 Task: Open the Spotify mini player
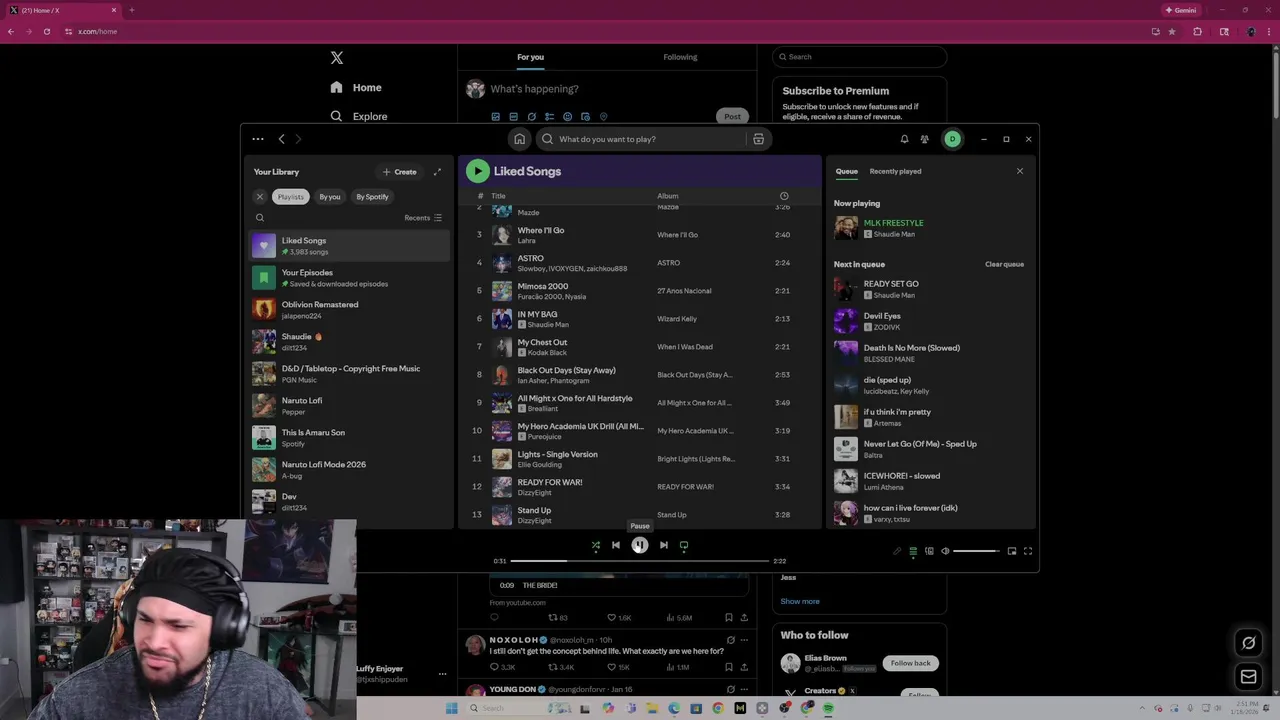click(x=1012, y=551)
